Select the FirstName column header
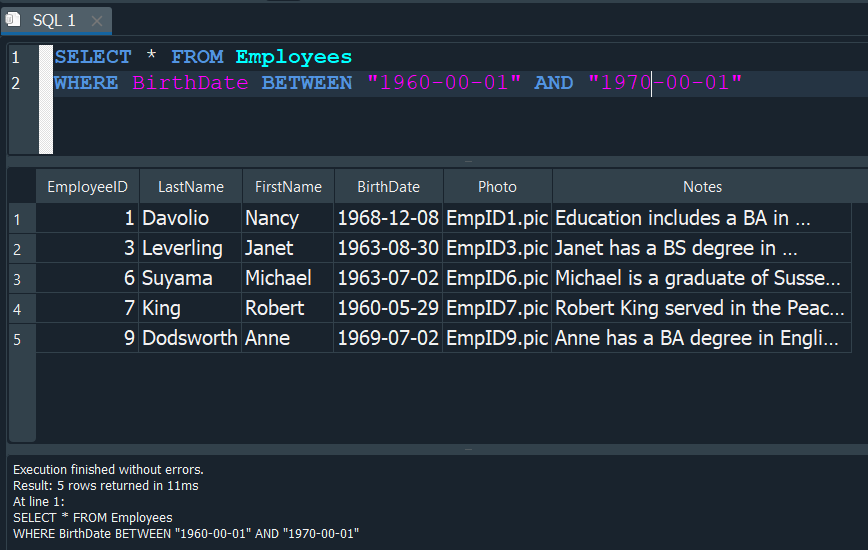The image size is (868, 550). 288,186
